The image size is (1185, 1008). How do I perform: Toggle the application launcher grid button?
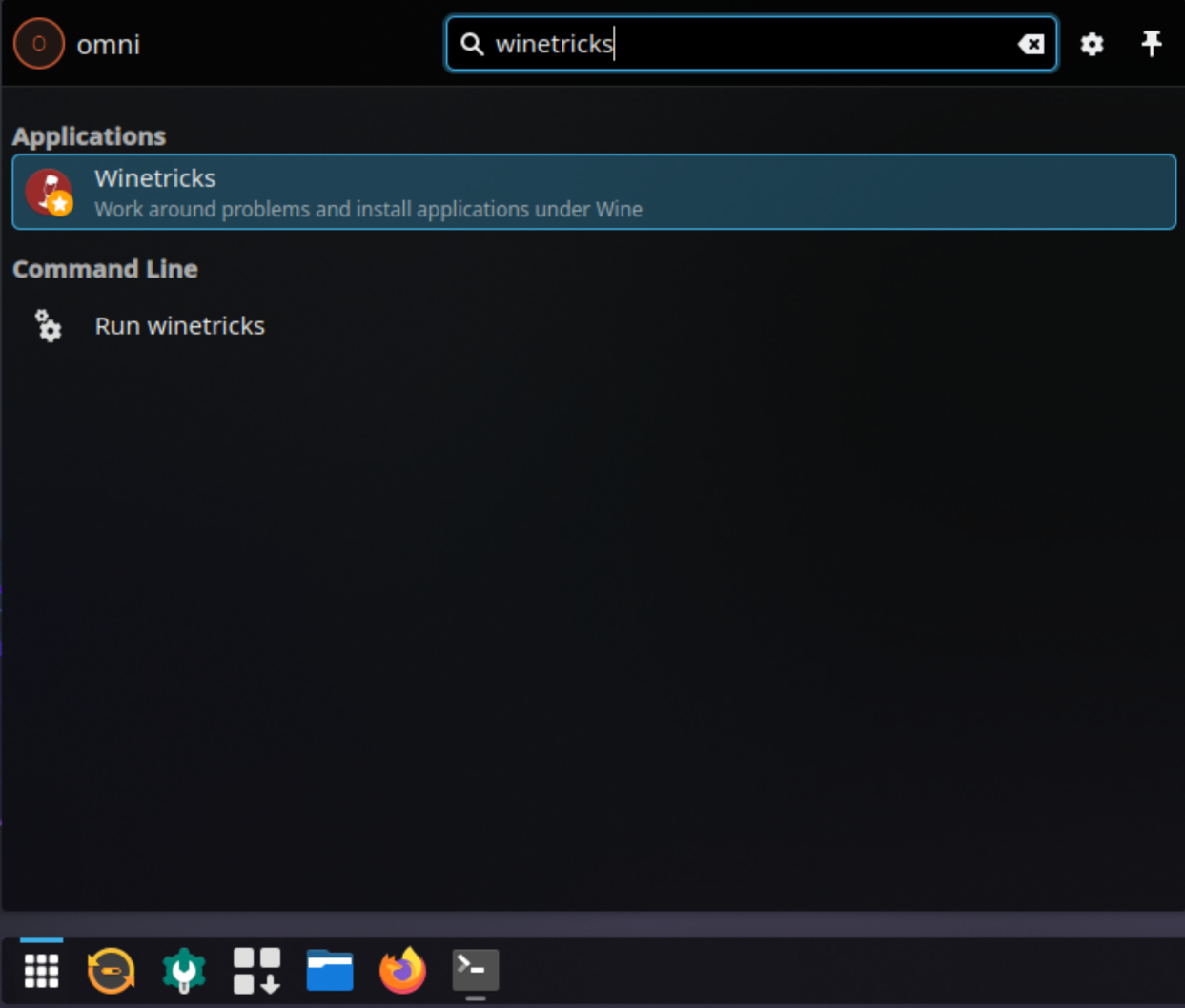(41, 971)
